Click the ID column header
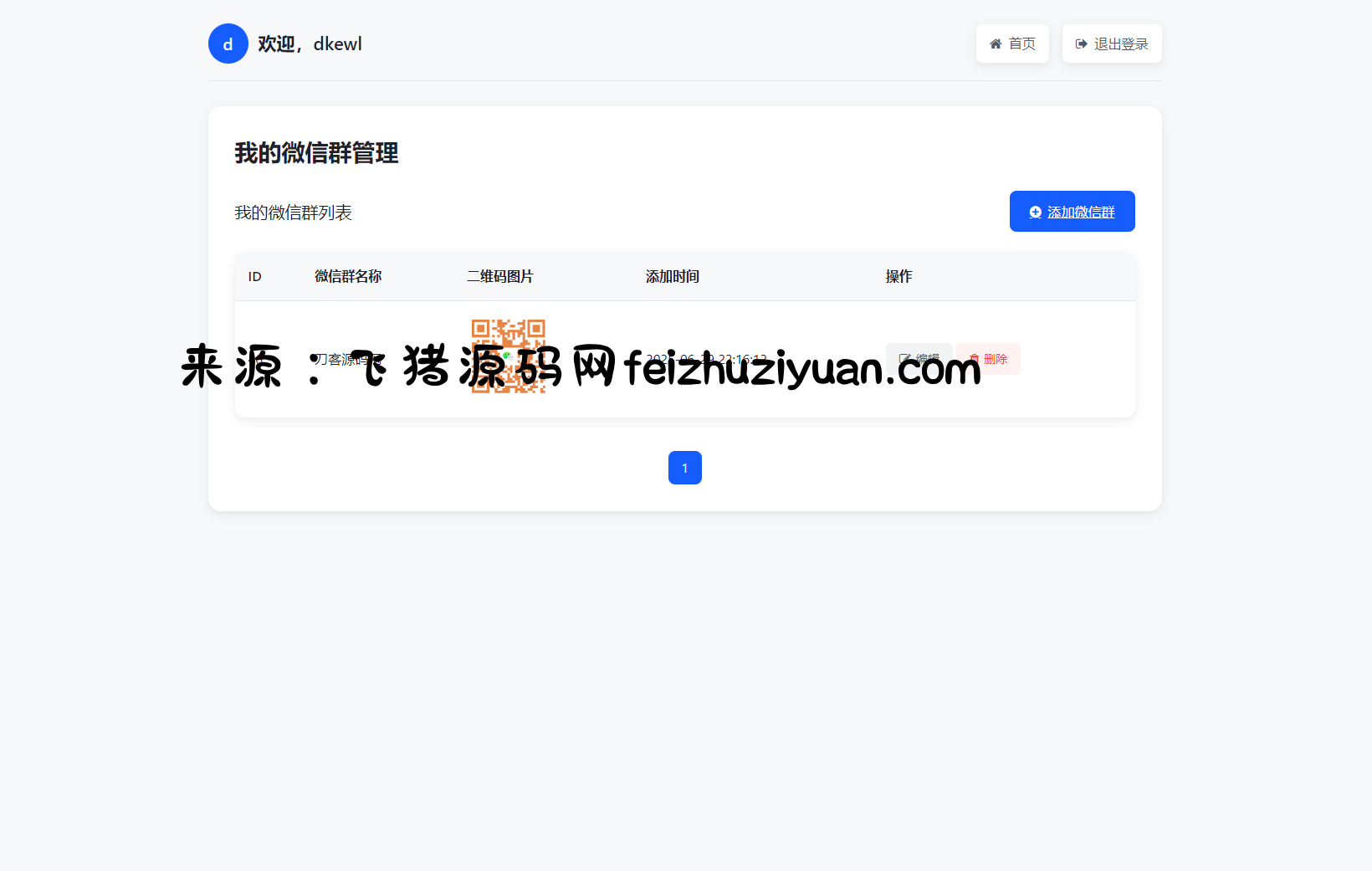1372x871 pixels. coord(255,276)
